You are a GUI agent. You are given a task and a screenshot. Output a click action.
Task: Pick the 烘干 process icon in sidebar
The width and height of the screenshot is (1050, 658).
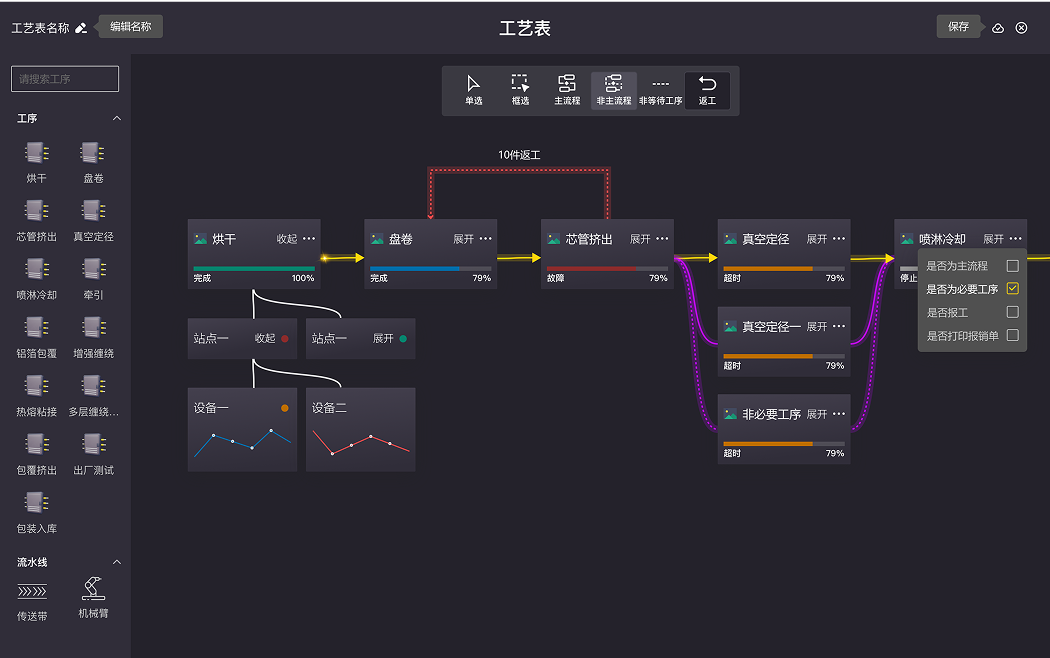tap(37, 153)
